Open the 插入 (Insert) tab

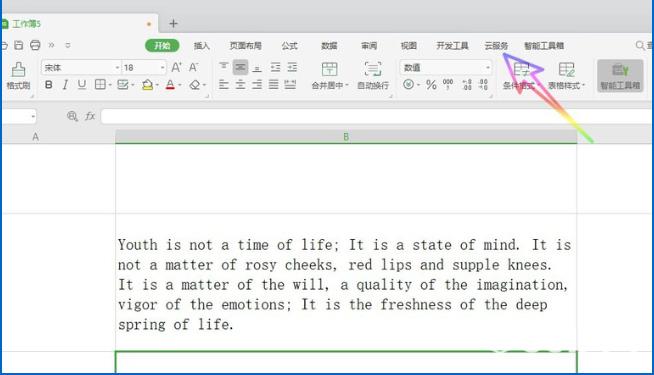[201, 46]
